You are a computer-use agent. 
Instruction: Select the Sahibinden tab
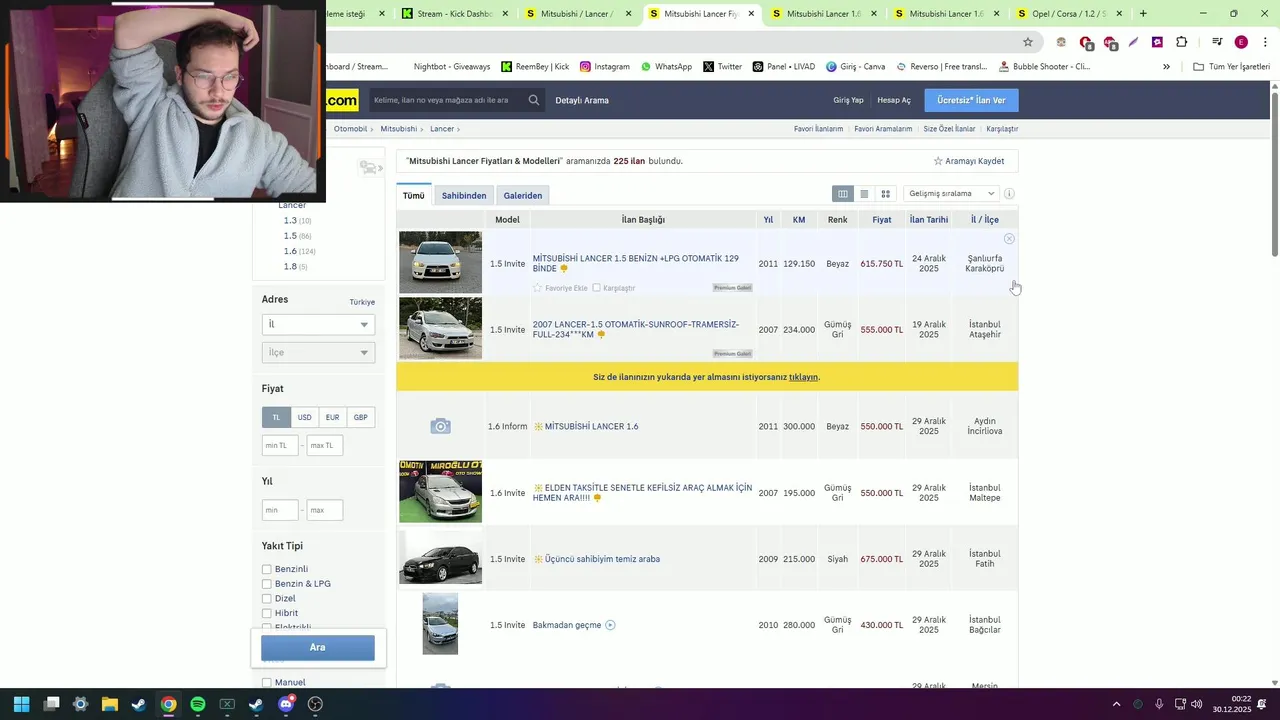[464, 196]
